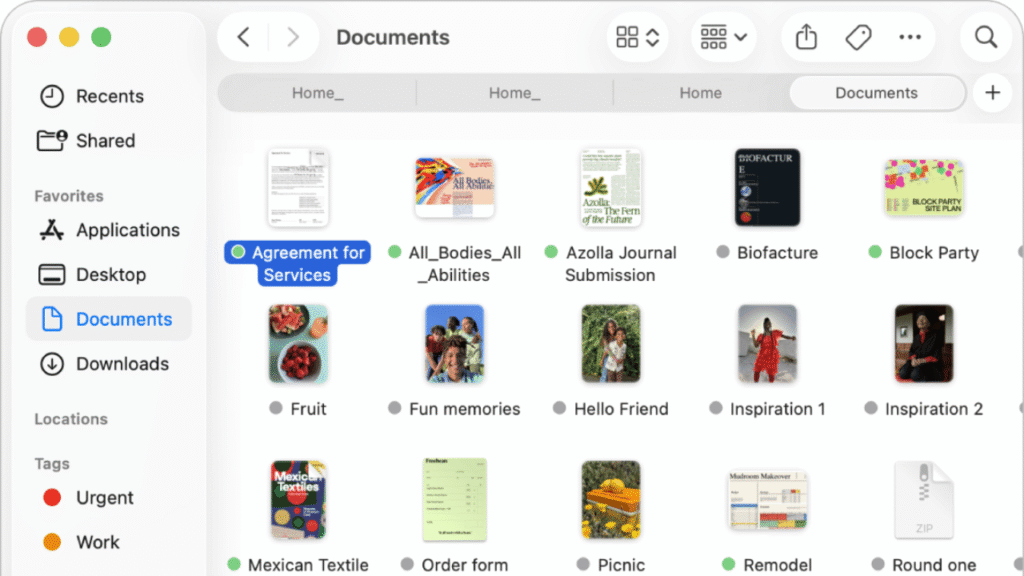The width and height of the screenshot is (1024, 576).
Task: Open the group-by options dropdown
Action: 724,37
